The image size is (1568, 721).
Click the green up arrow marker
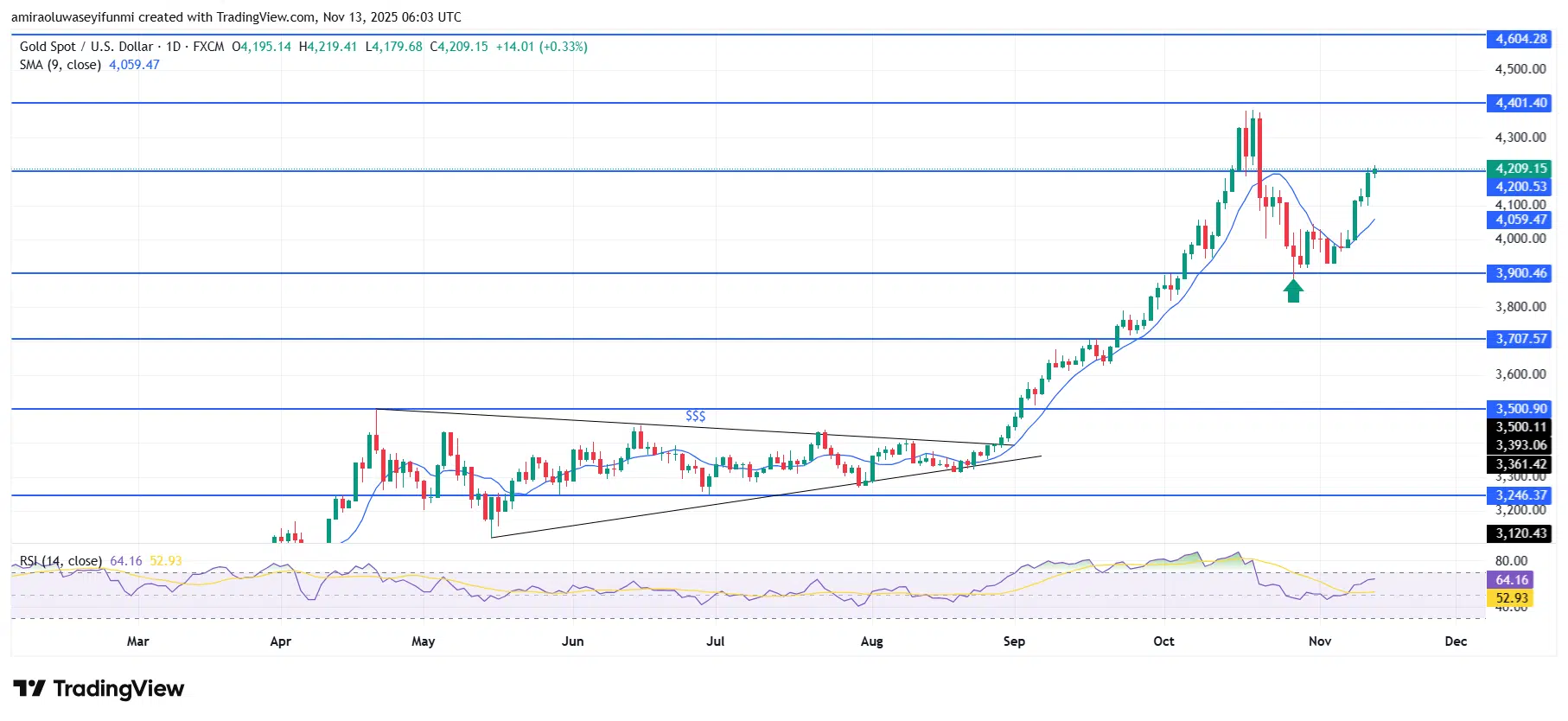[1293, 291]
